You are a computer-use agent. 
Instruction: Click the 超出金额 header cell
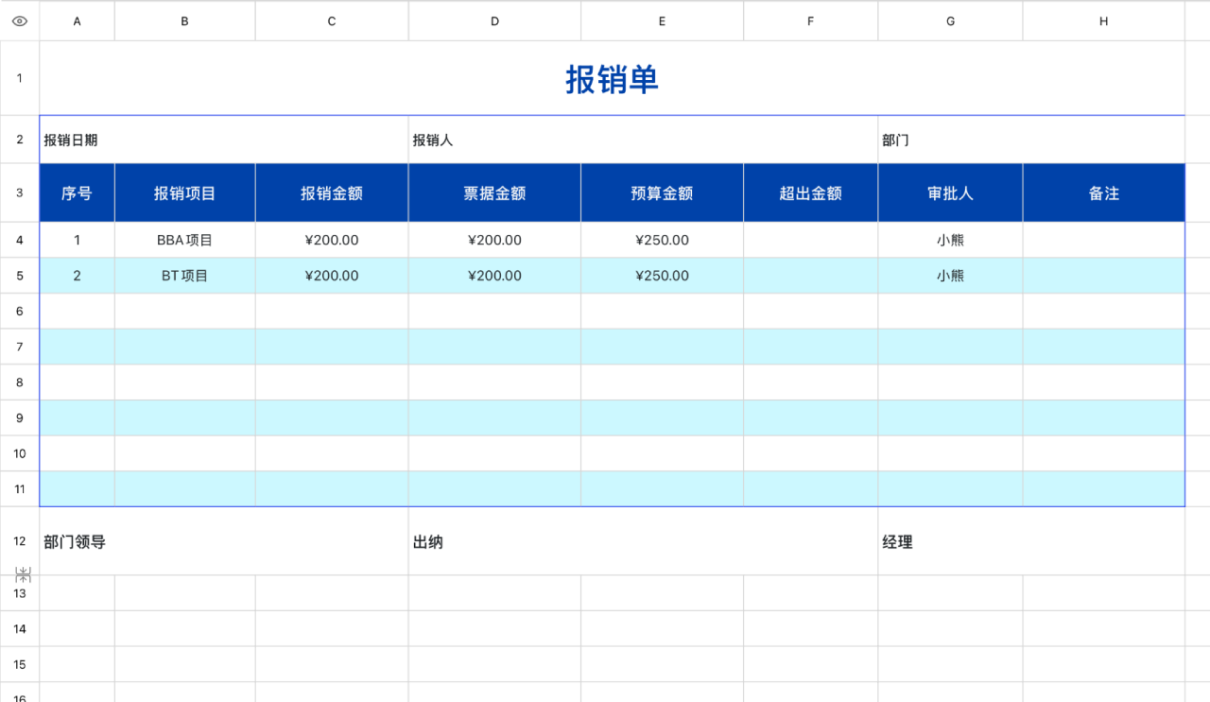pyautogui.click(x=810, y=193)
